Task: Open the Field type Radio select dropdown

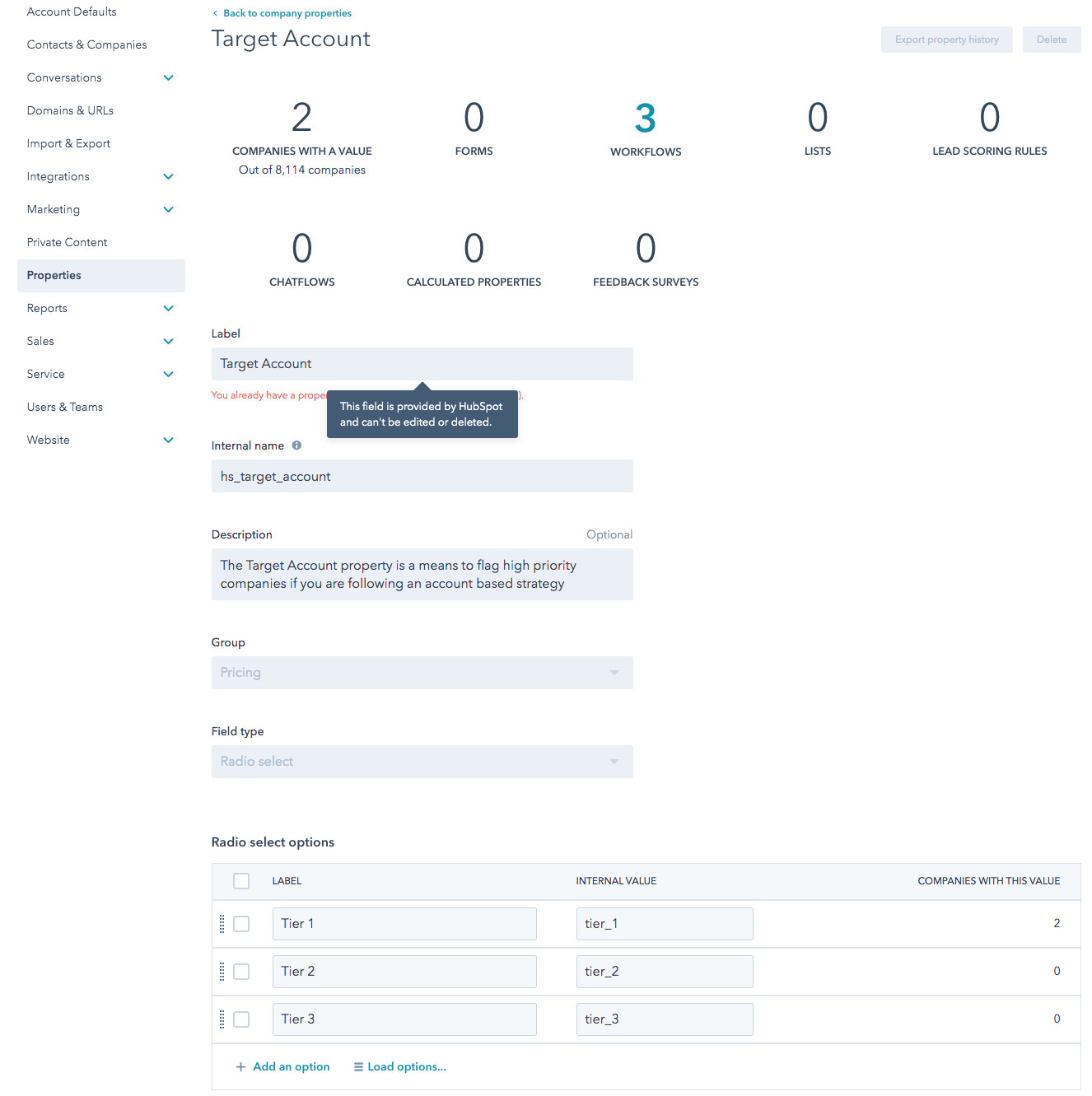Action: click(x=422, y=762)
